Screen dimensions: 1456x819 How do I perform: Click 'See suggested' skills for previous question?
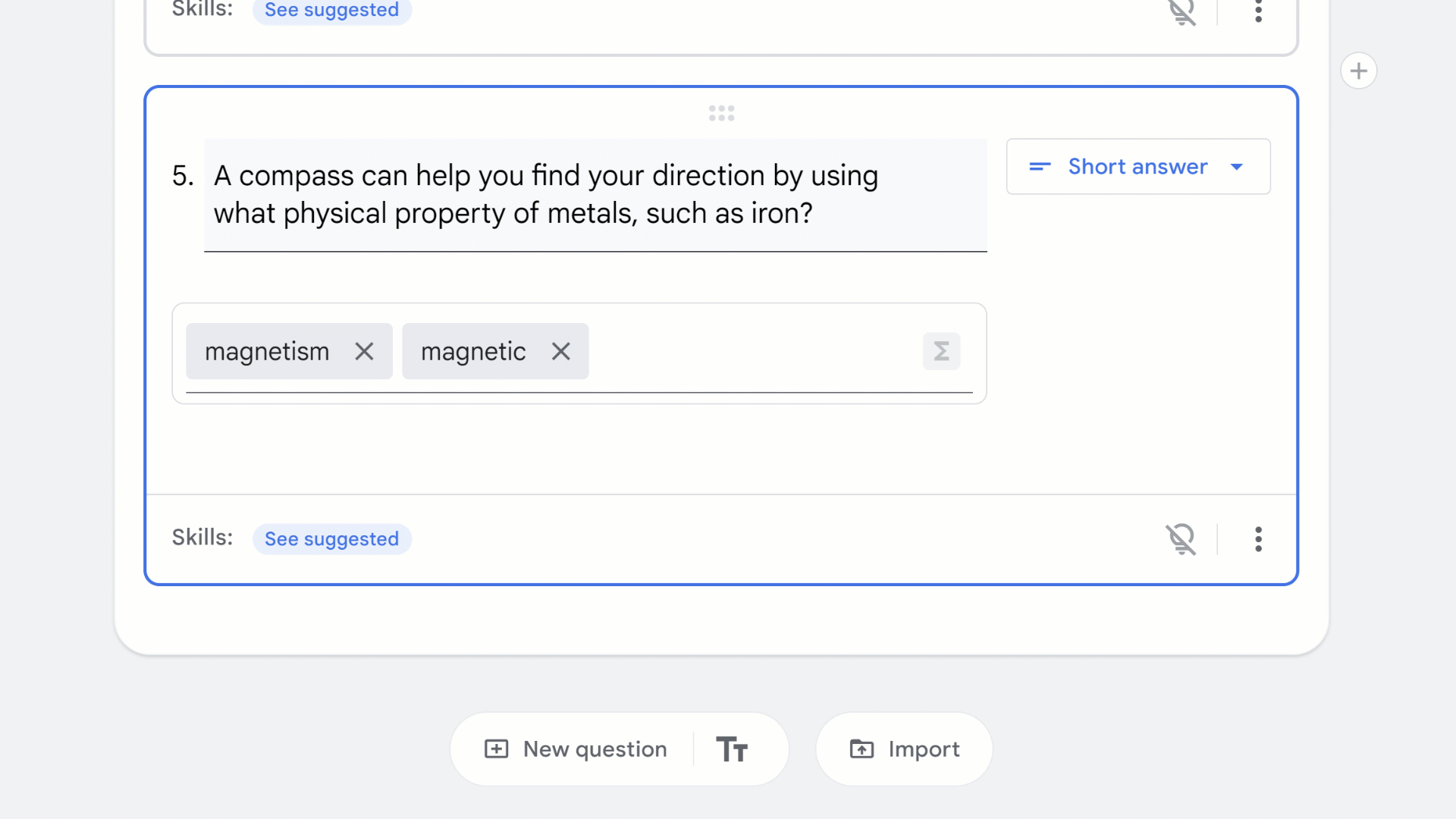(331, 11)
